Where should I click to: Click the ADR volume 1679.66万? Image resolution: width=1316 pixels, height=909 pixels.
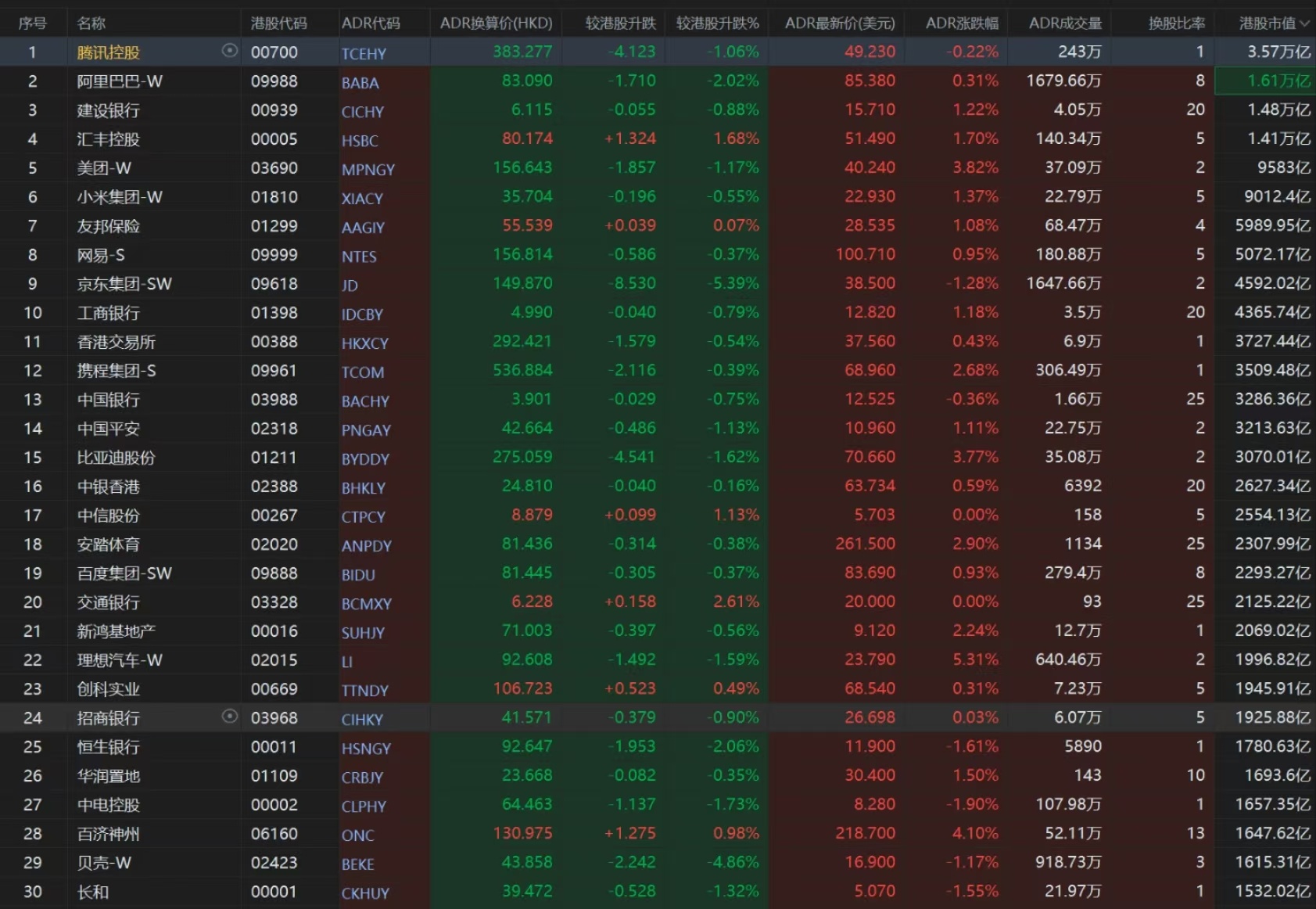tap(1064, 81)
